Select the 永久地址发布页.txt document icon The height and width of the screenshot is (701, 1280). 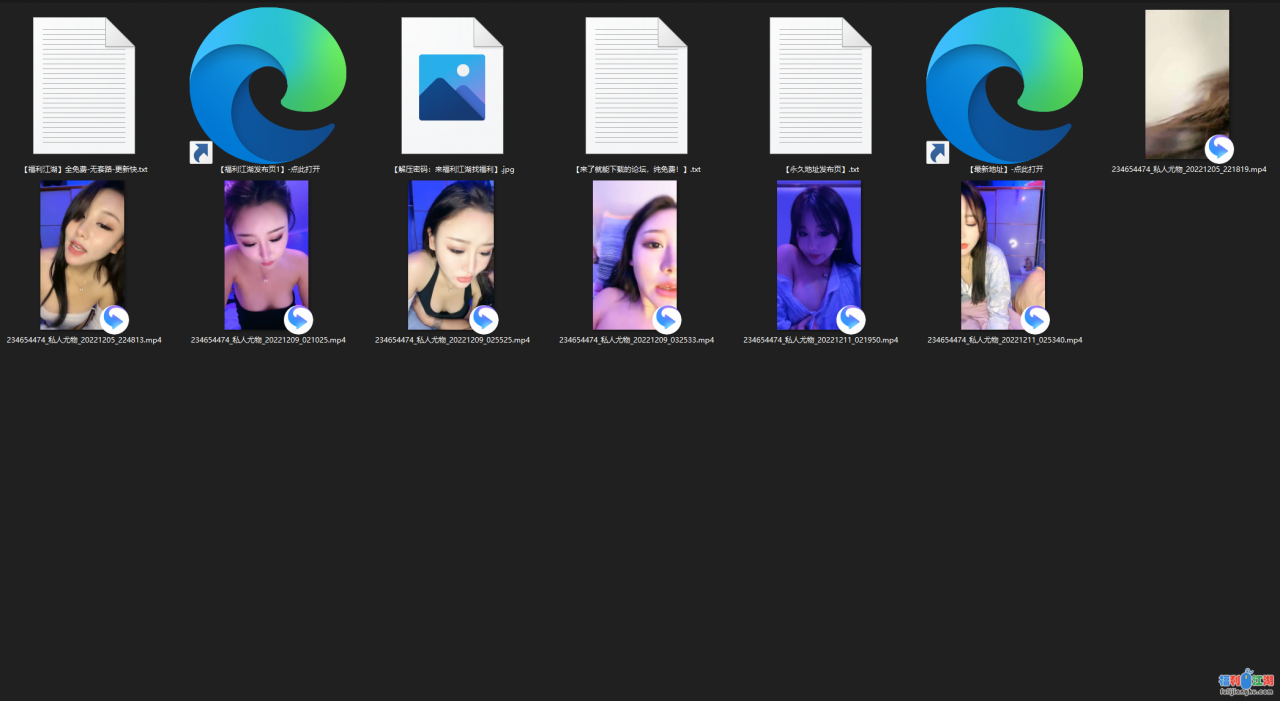coord(820,86)
